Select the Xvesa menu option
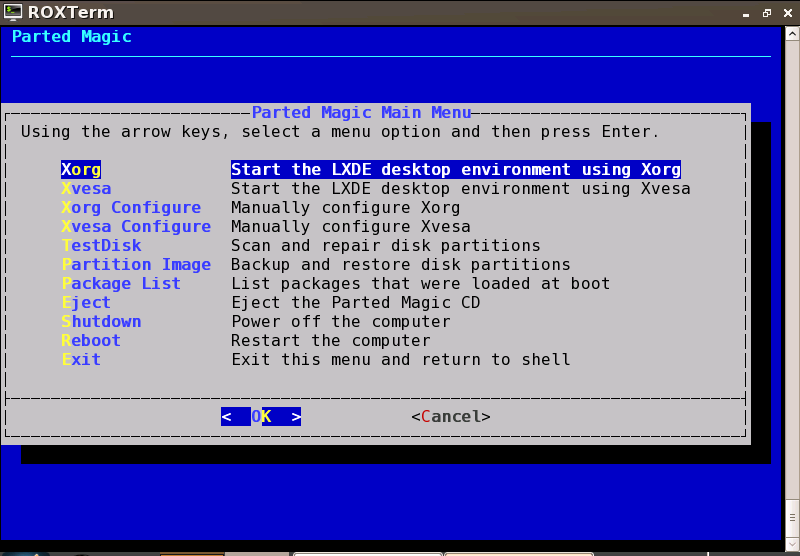Viewport: 800px width, 556px height. coord(86,189)
